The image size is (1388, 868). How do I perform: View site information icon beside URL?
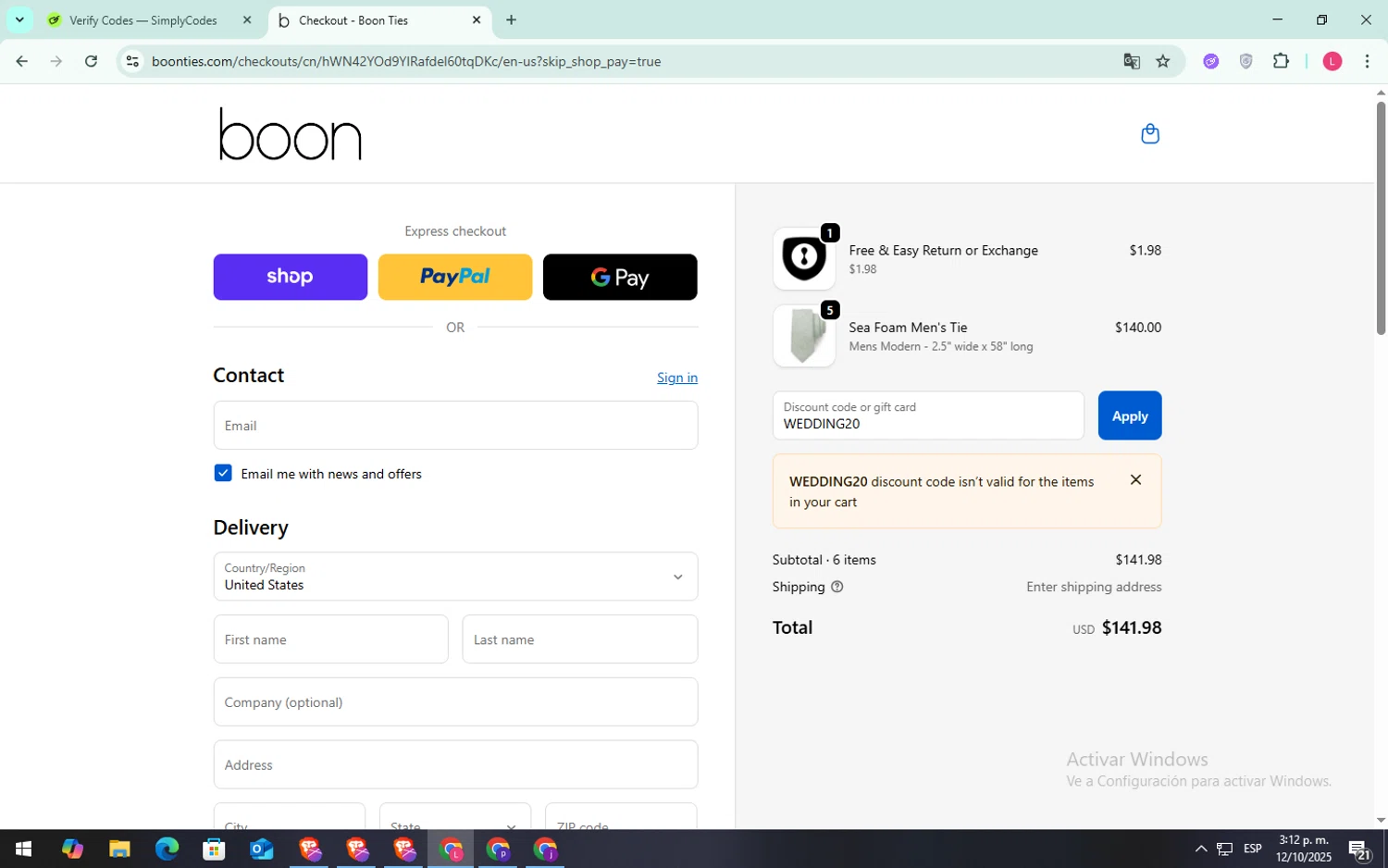pyautogui.click(x=132, y=61)
